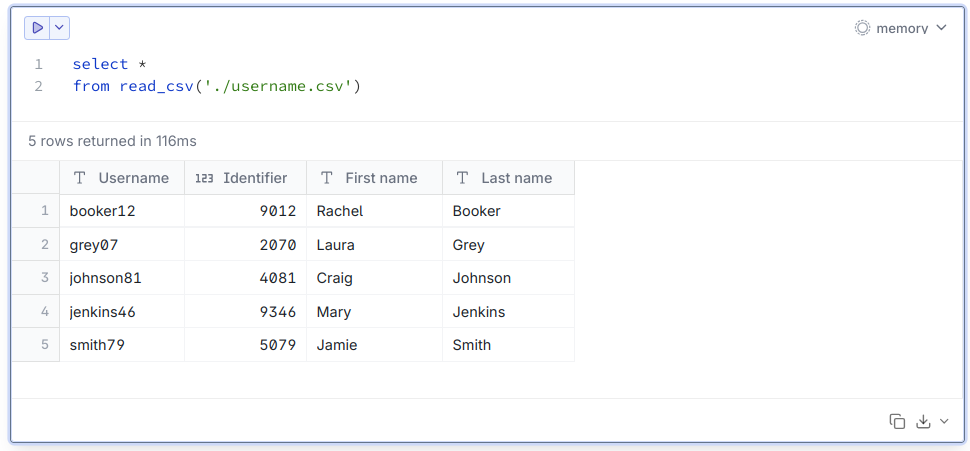Select row number 1 in results

[x=36, y=211]
